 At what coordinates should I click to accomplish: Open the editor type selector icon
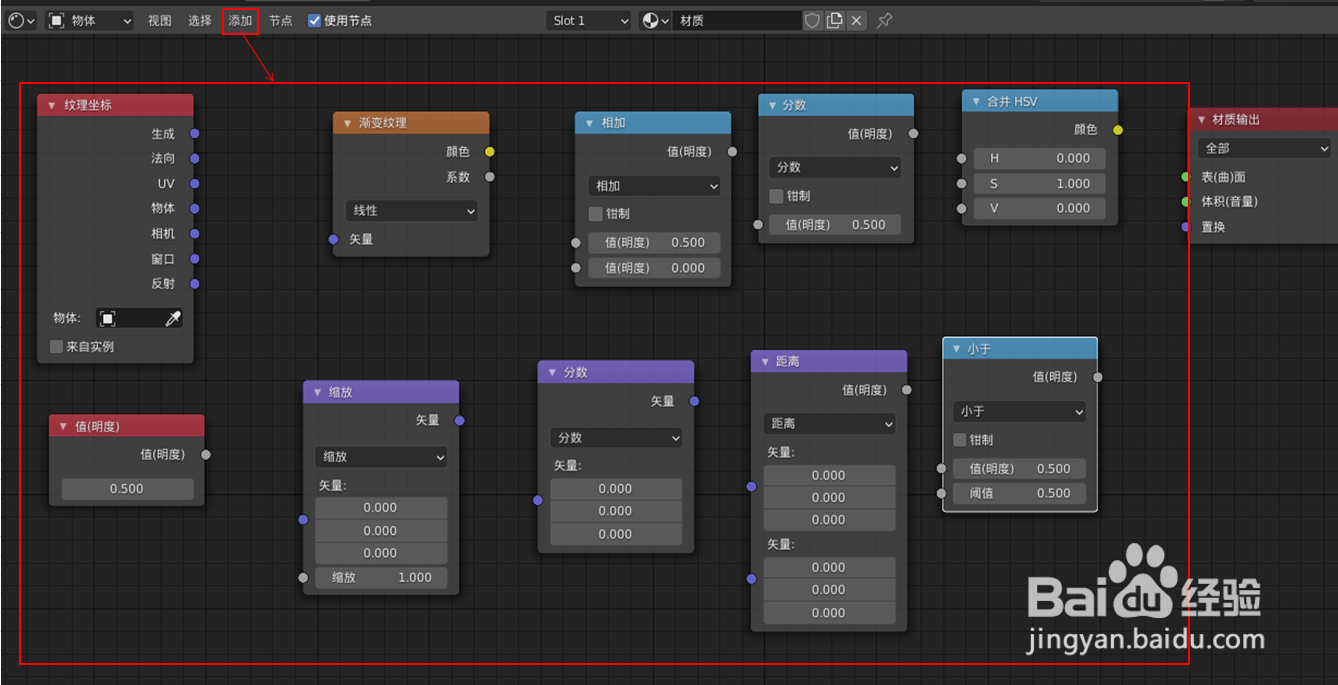(x=21, y=20)
